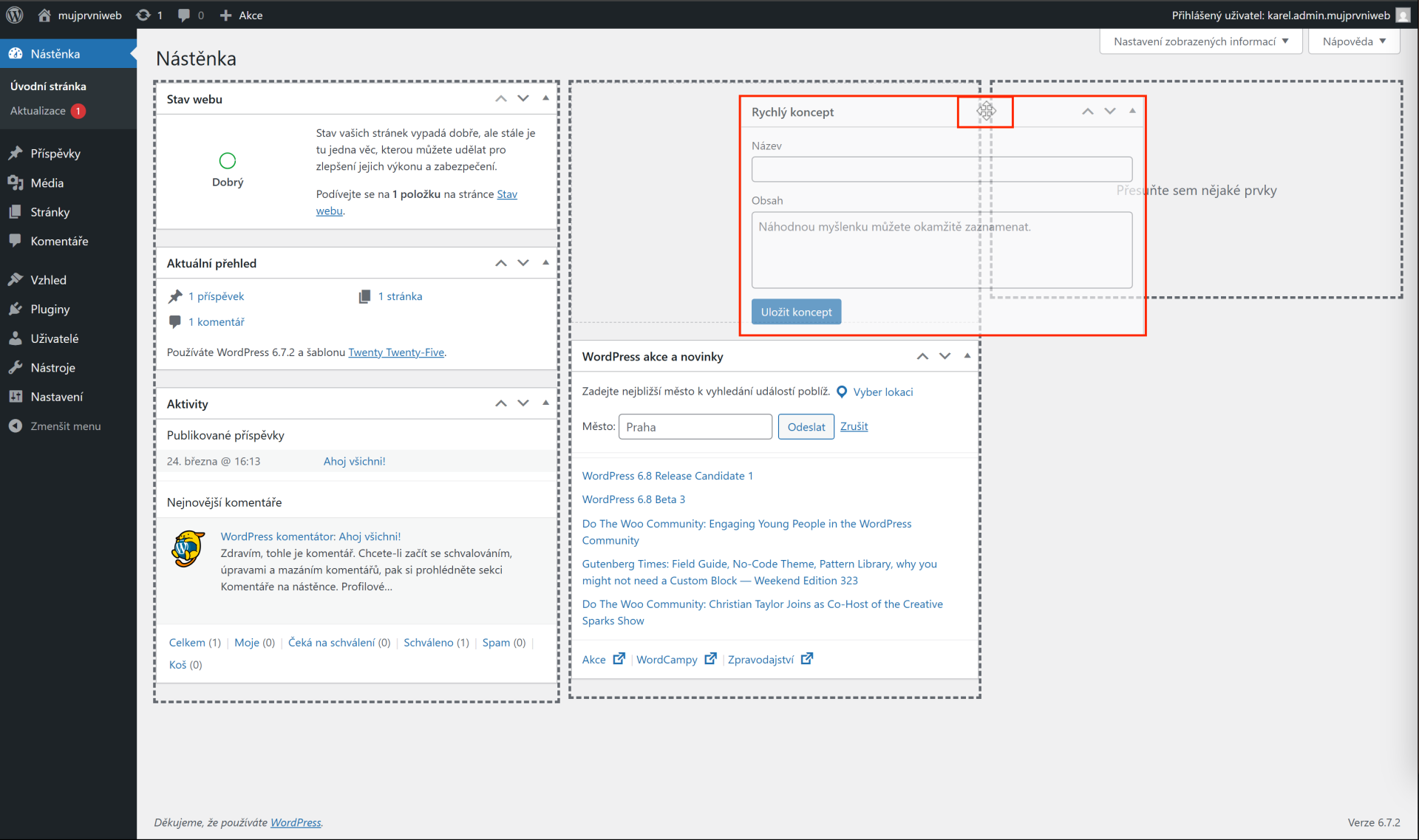
Task: Open the Pluginy menu item
Action: (x=50, y=310)
